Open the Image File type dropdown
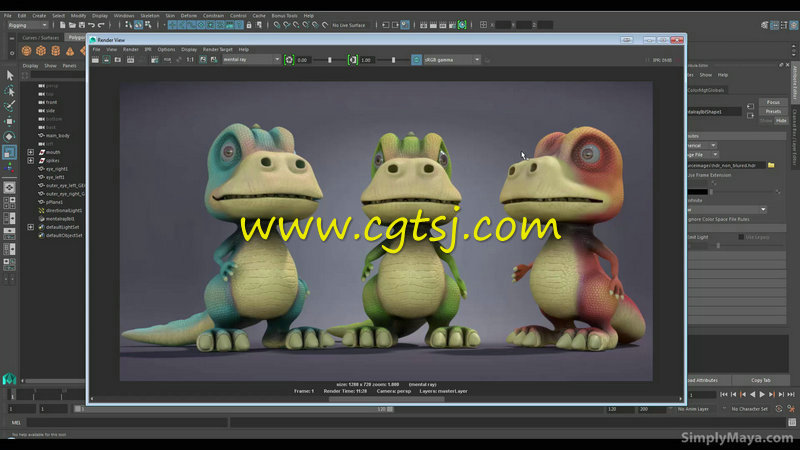 pyautogui.click(x=703, y=155)
